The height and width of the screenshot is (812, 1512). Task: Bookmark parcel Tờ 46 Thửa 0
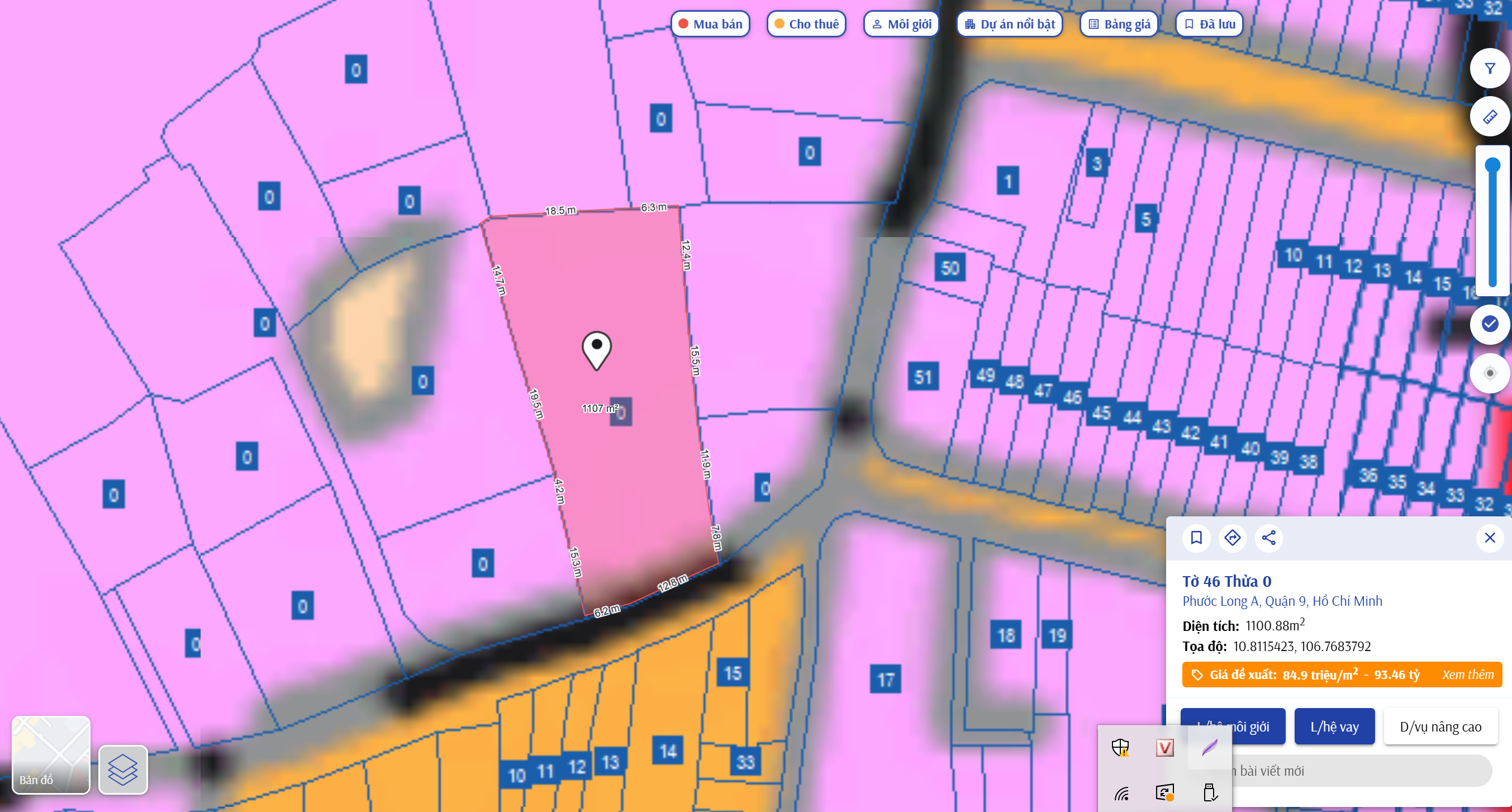click(1196, 537)
